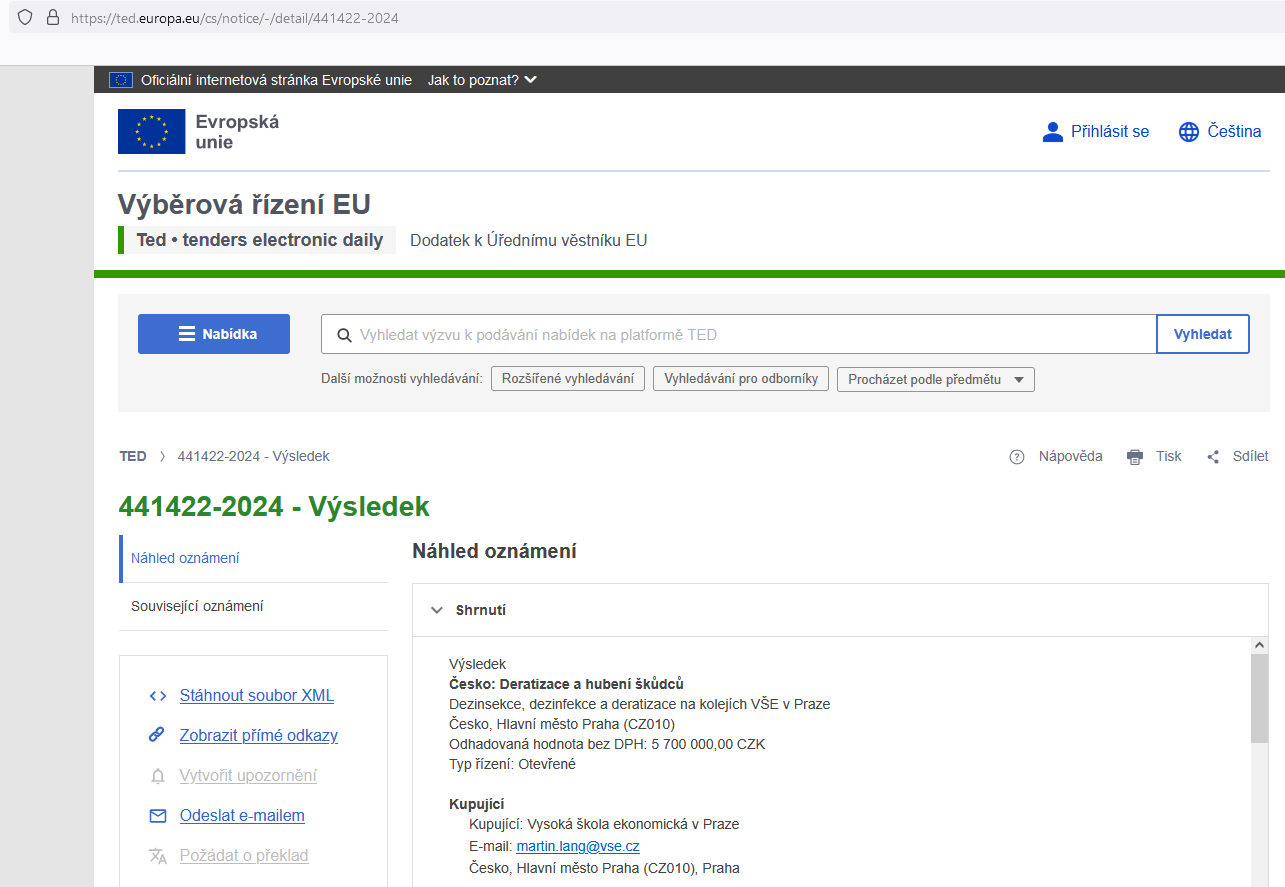Click the user profile icon for Přihlásit se
Screen dimensions: 1285x887
point(1052,132)
